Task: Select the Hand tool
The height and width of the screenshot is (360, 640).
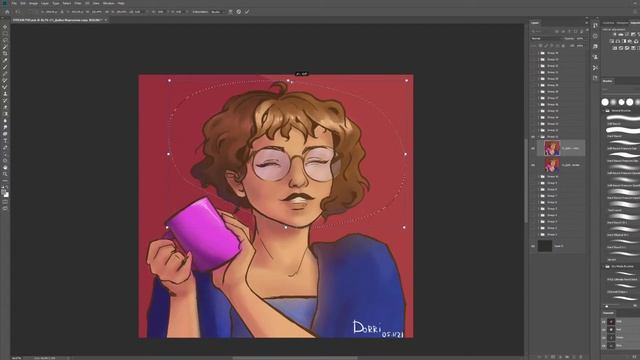Action: (5, 167)
